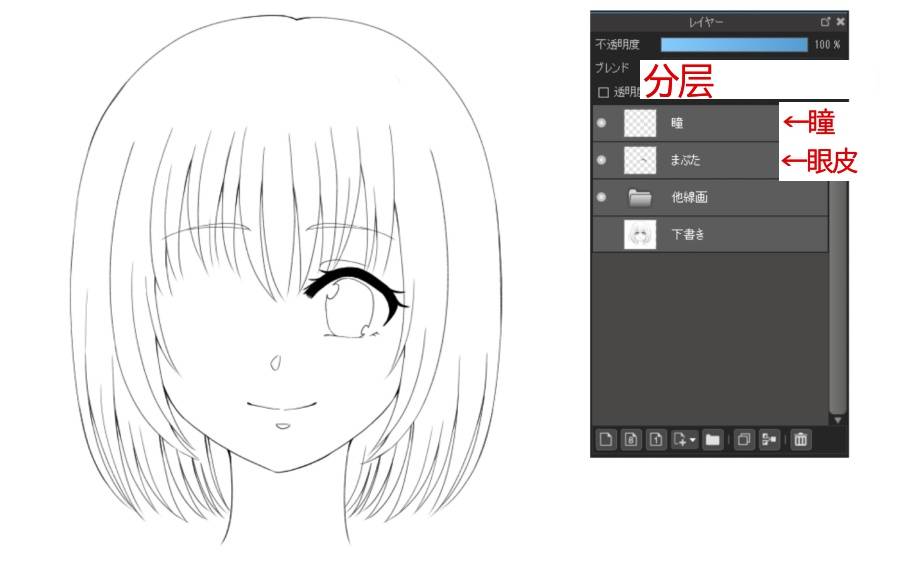Duplicate the selected layer
The height and width of the screenshot is (562, 900).
pyautogui.click(x=744, y=440)
